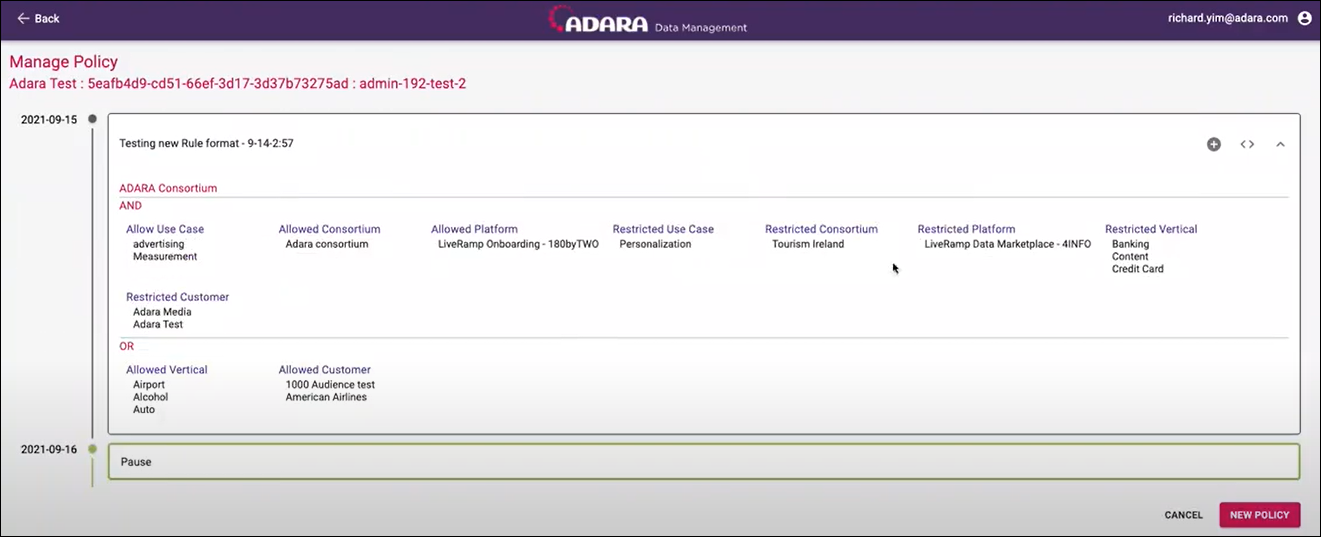Click the Restricted Use Case header
This screenshot has width=1321, height=537.
[x=663, y=229]
